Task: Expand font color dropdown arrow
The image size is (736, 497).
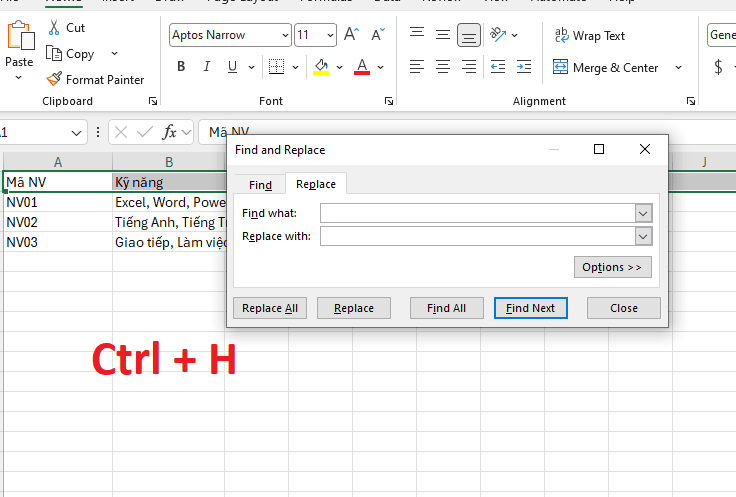Action: 380,67
